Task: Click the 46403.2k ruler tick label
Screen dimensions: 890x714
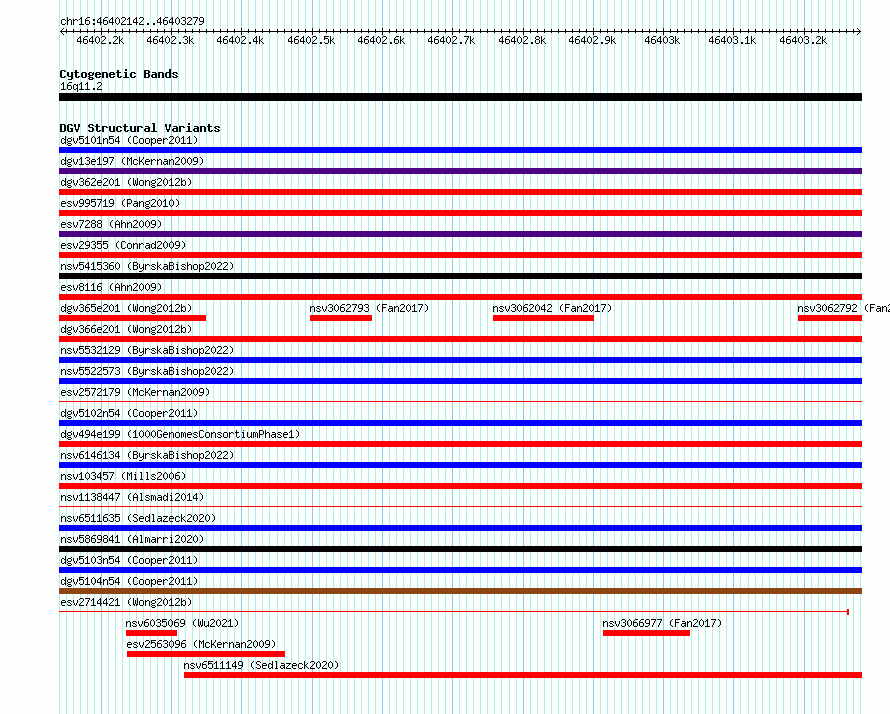Action: (803, 40)
